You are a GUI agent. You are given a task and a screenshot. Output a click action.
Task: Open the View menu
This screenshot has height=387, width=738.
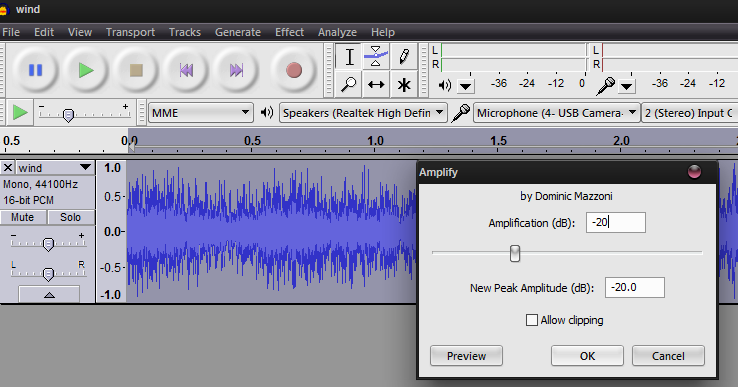click(80, 32)
